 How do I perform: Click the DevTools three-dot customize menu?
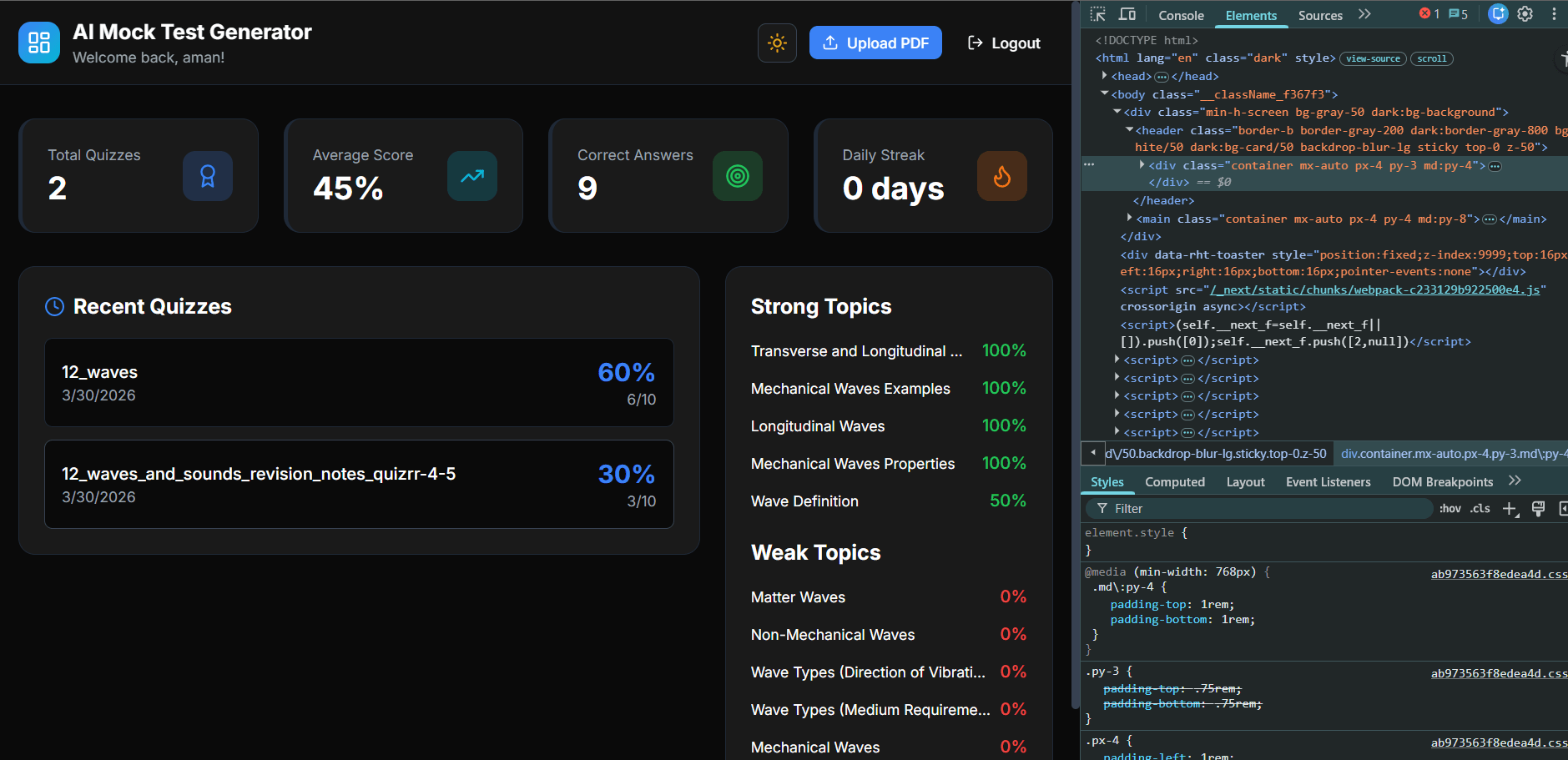[x=1554, y=14]
